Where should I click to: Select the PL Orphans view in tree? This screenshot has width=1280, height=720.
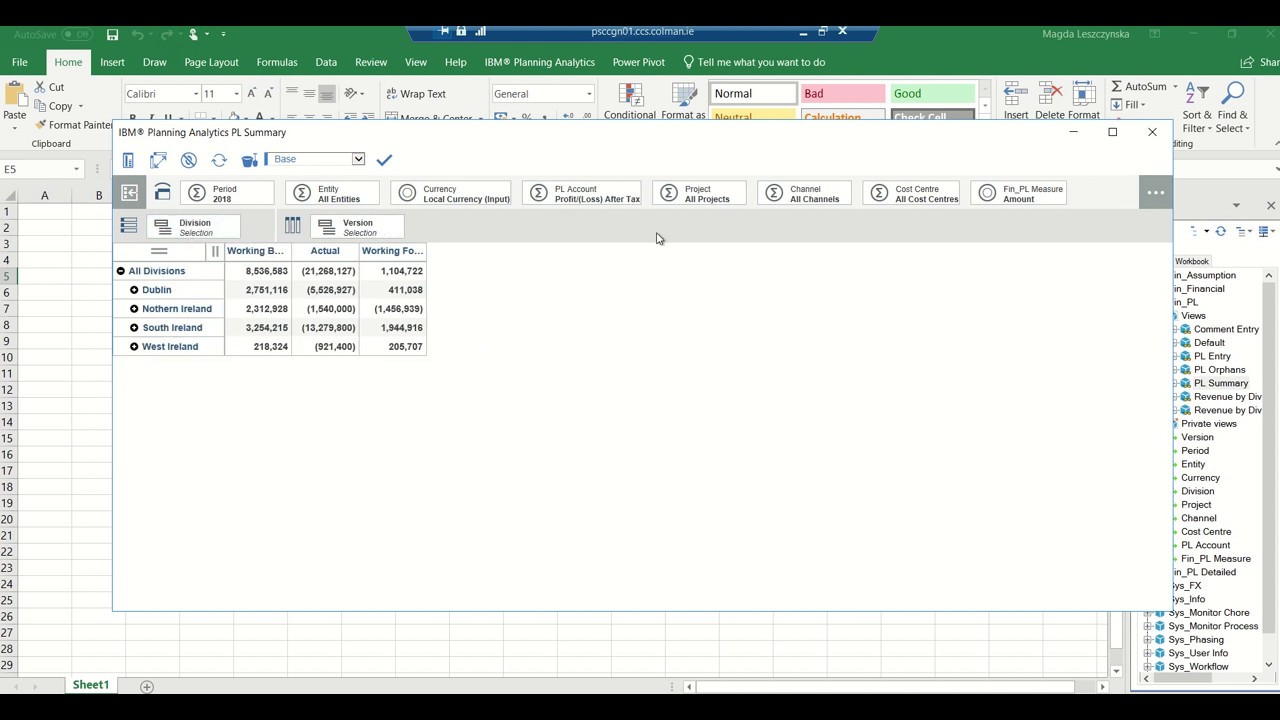1219,370
